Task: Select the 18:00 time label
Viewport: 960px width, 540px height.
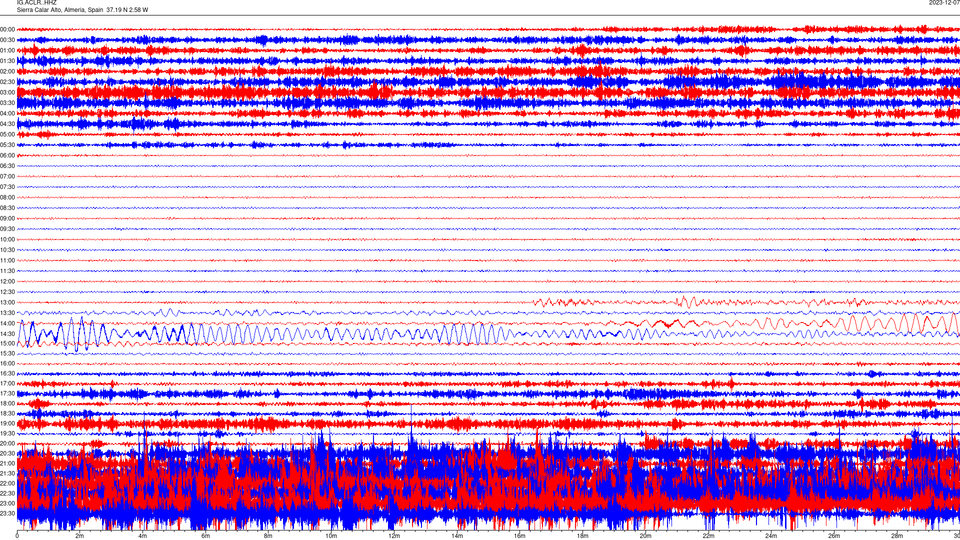Action: pyautogui.click(x=7, y=403)
